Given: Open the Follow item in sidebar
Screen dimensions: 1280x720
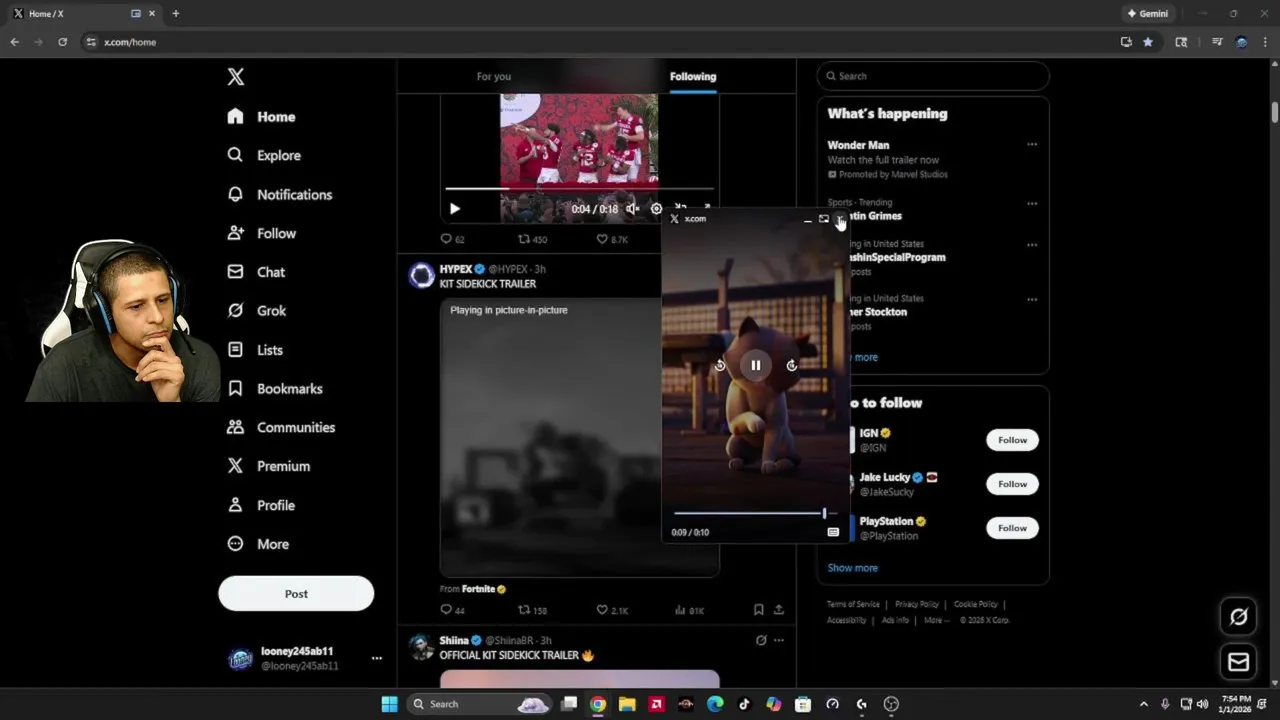Looking at the screenshot, I should (261, 233).
